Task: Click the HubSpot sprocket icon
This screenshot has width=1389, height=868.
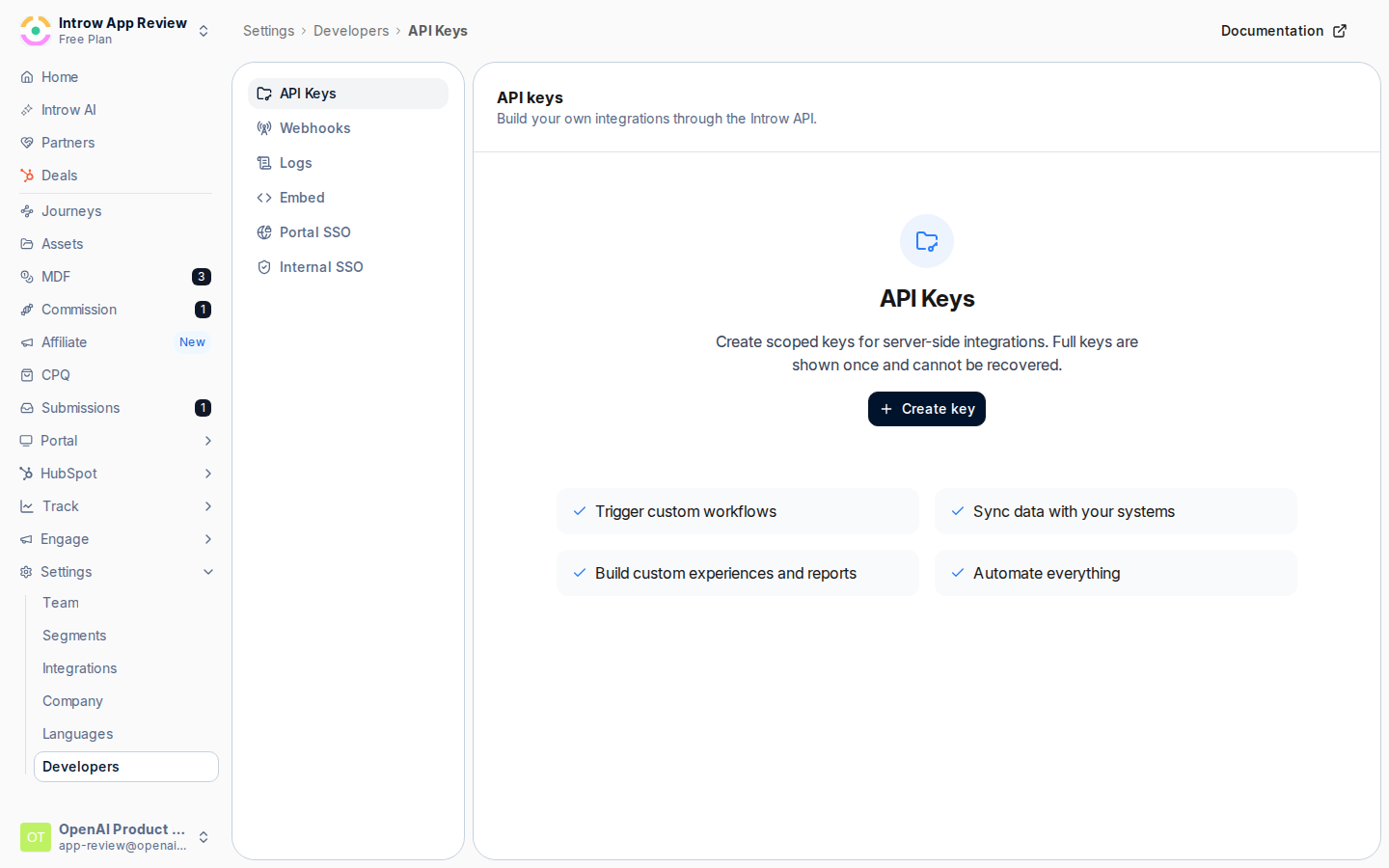Action: [26, 474]
